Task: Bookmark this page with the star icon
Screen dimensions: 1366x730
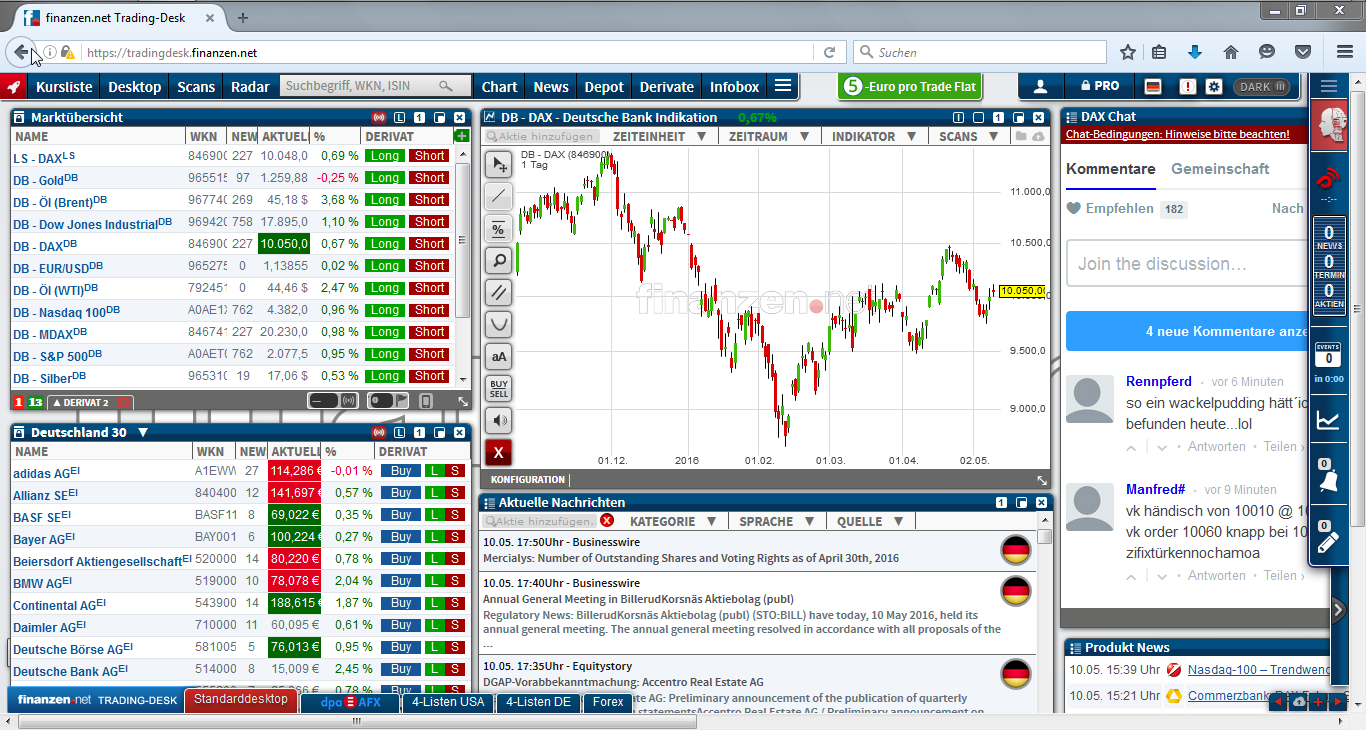Action: point(1128,52)
